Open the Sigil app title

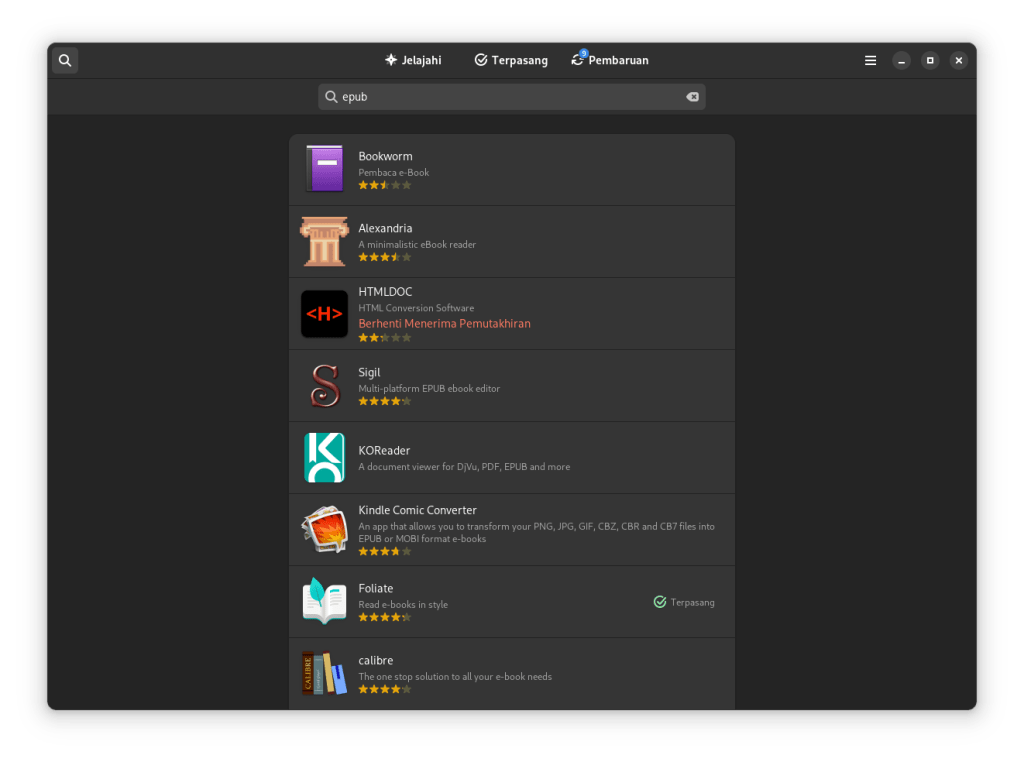click(x=369, y=372)
